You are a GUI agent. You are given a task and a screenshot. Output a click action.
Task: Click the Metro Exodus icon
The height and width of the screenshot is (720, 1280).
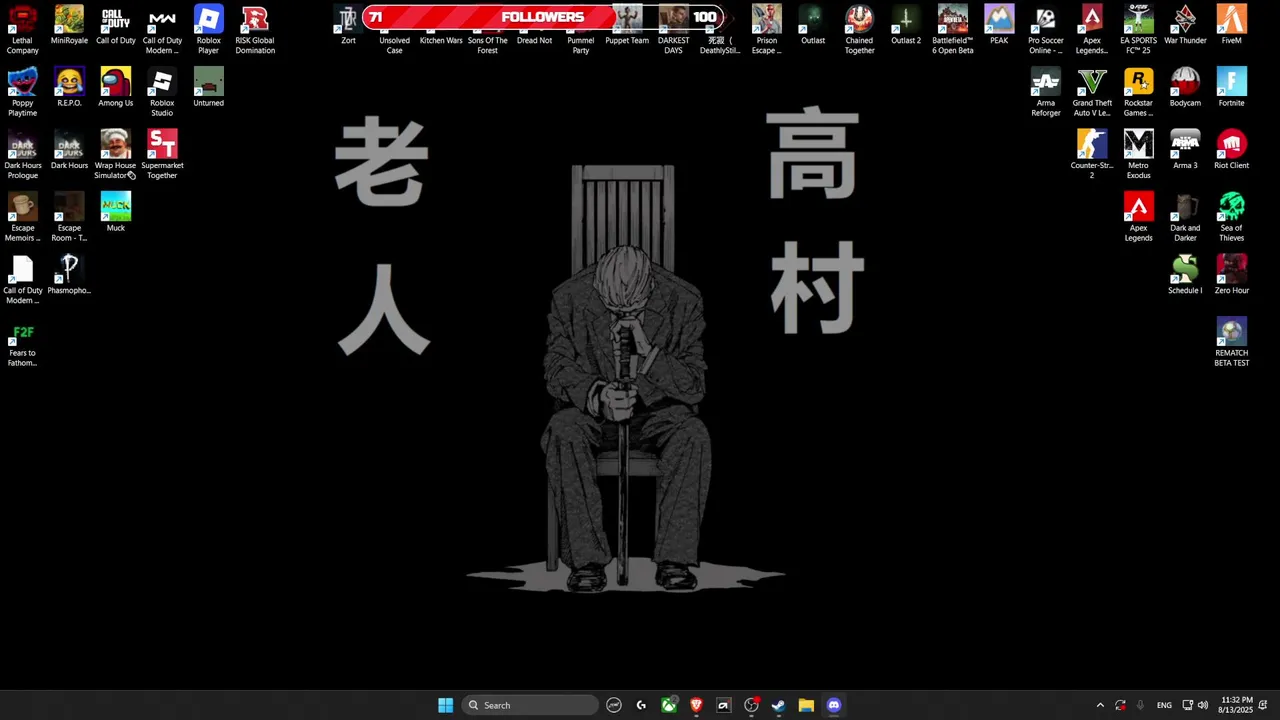(x=1138, y=155)
